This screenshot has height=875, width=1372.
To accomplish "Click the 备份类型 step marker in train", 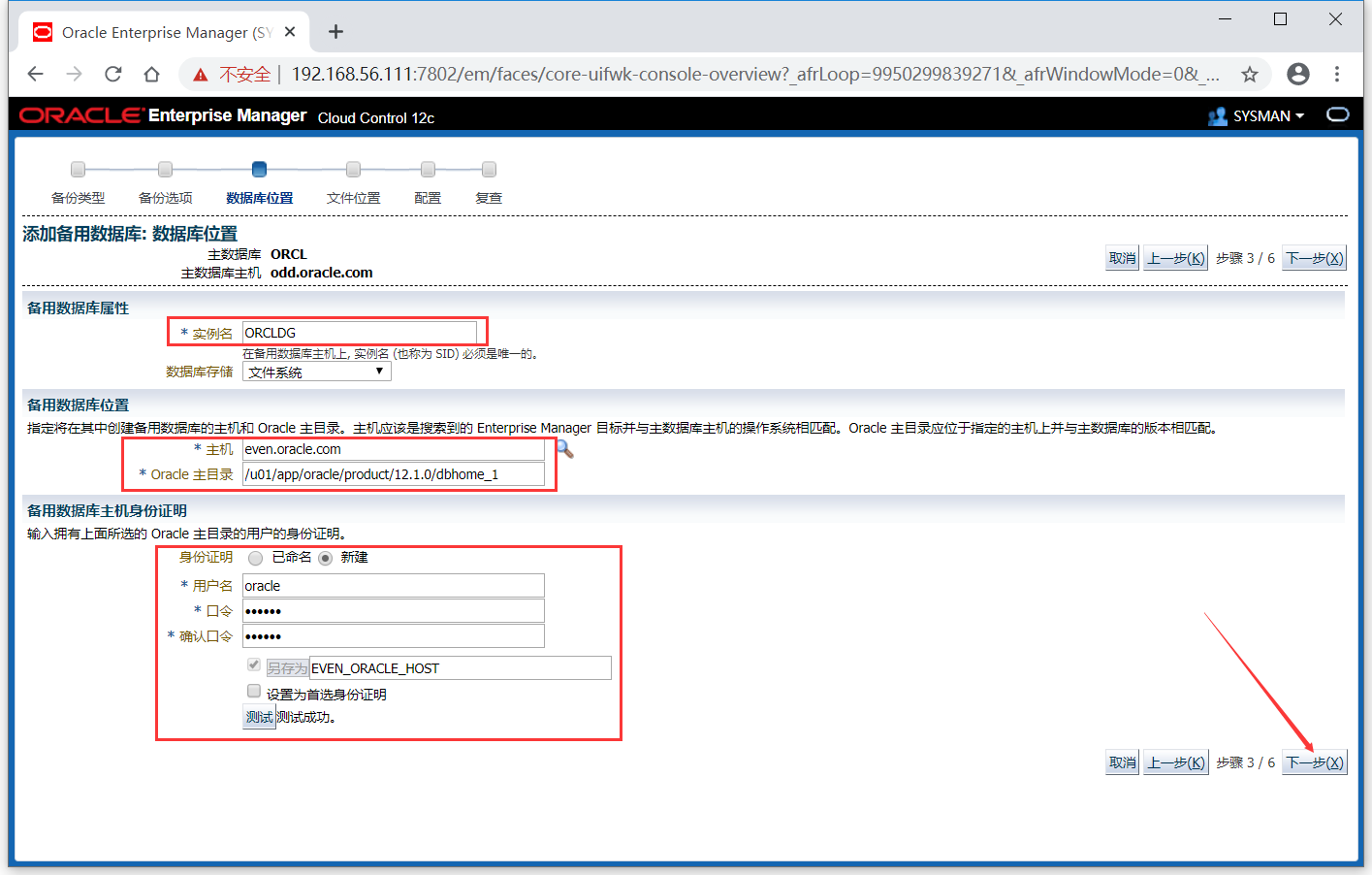I will pos(79,169).
